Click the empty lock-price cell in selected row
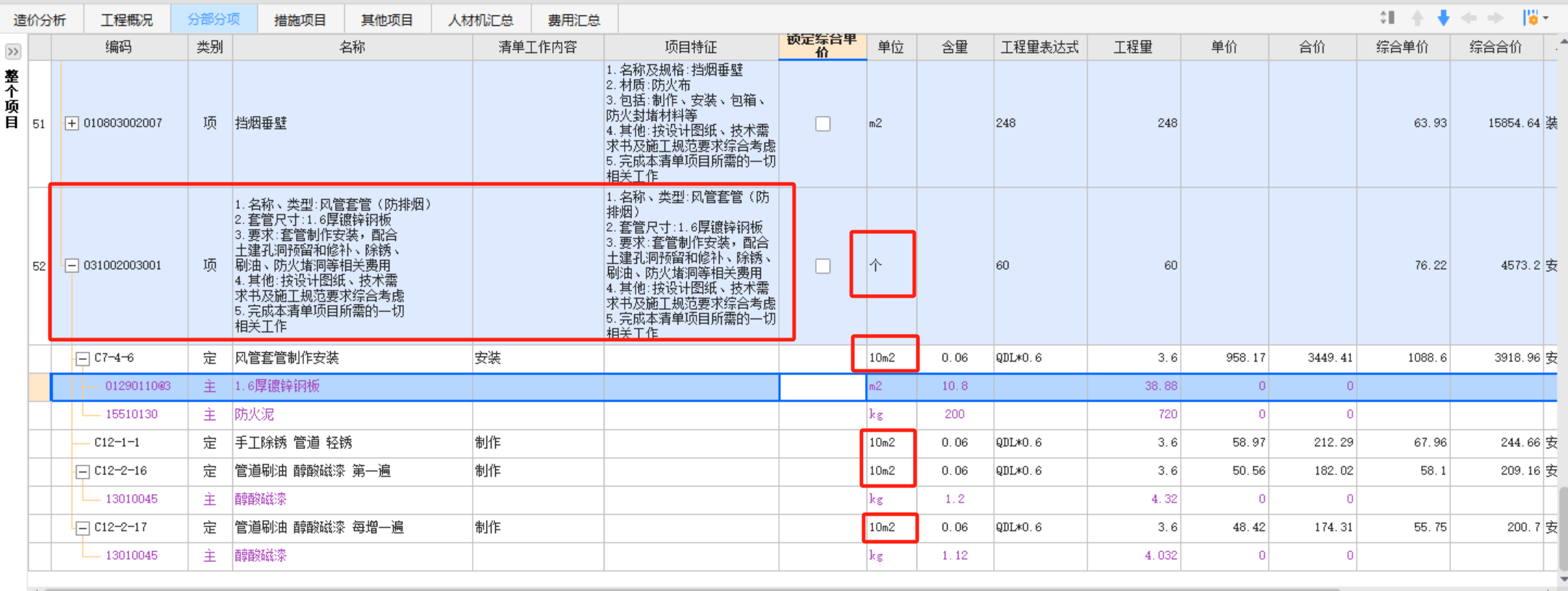 822,387
